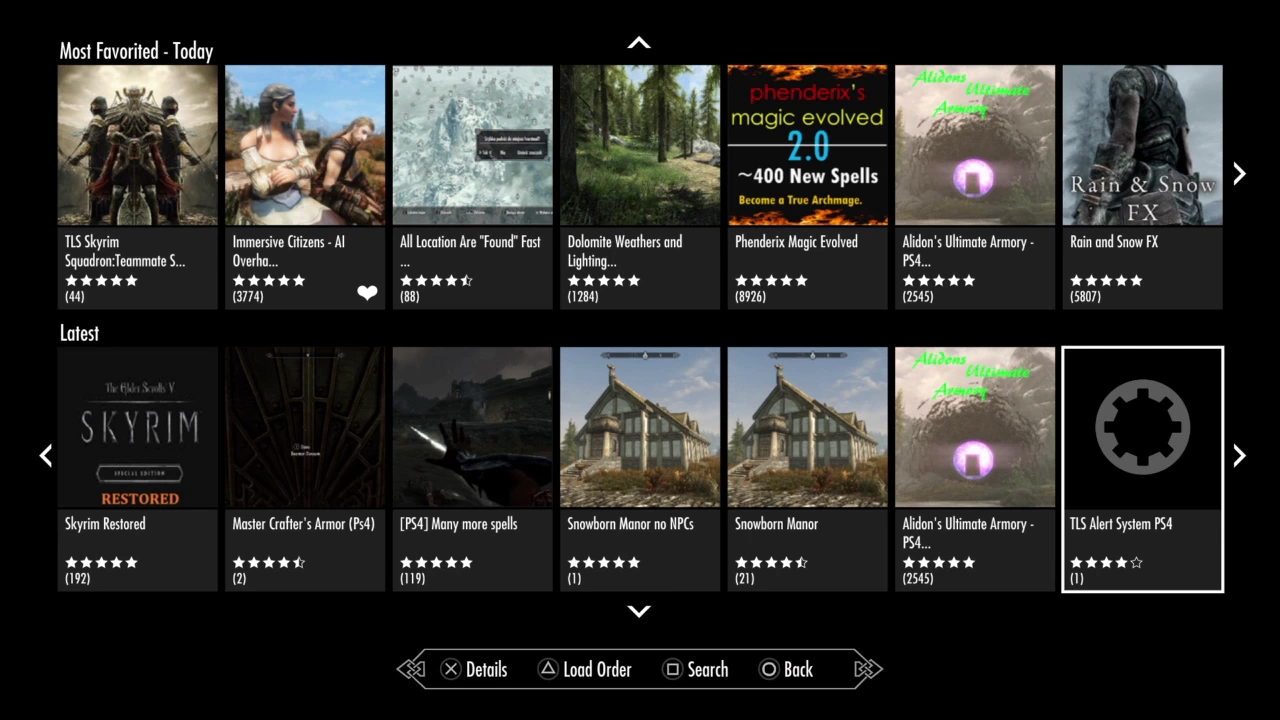Advance the Latest row with right arrow
This screenshot has width=1280, height=720.
tap(1239, 456)
